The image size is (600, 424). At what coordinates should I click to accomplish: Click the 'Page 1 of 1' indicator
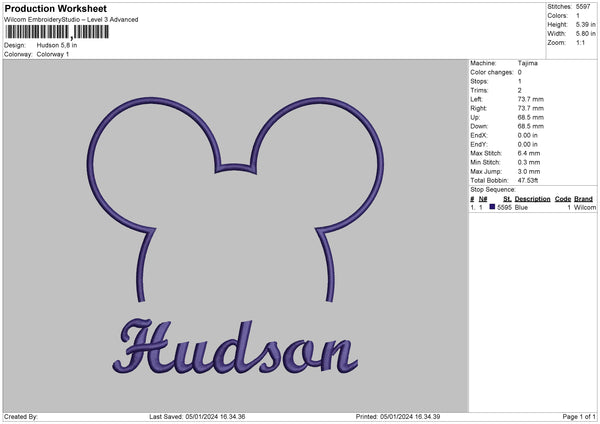[x=579, y=416]
